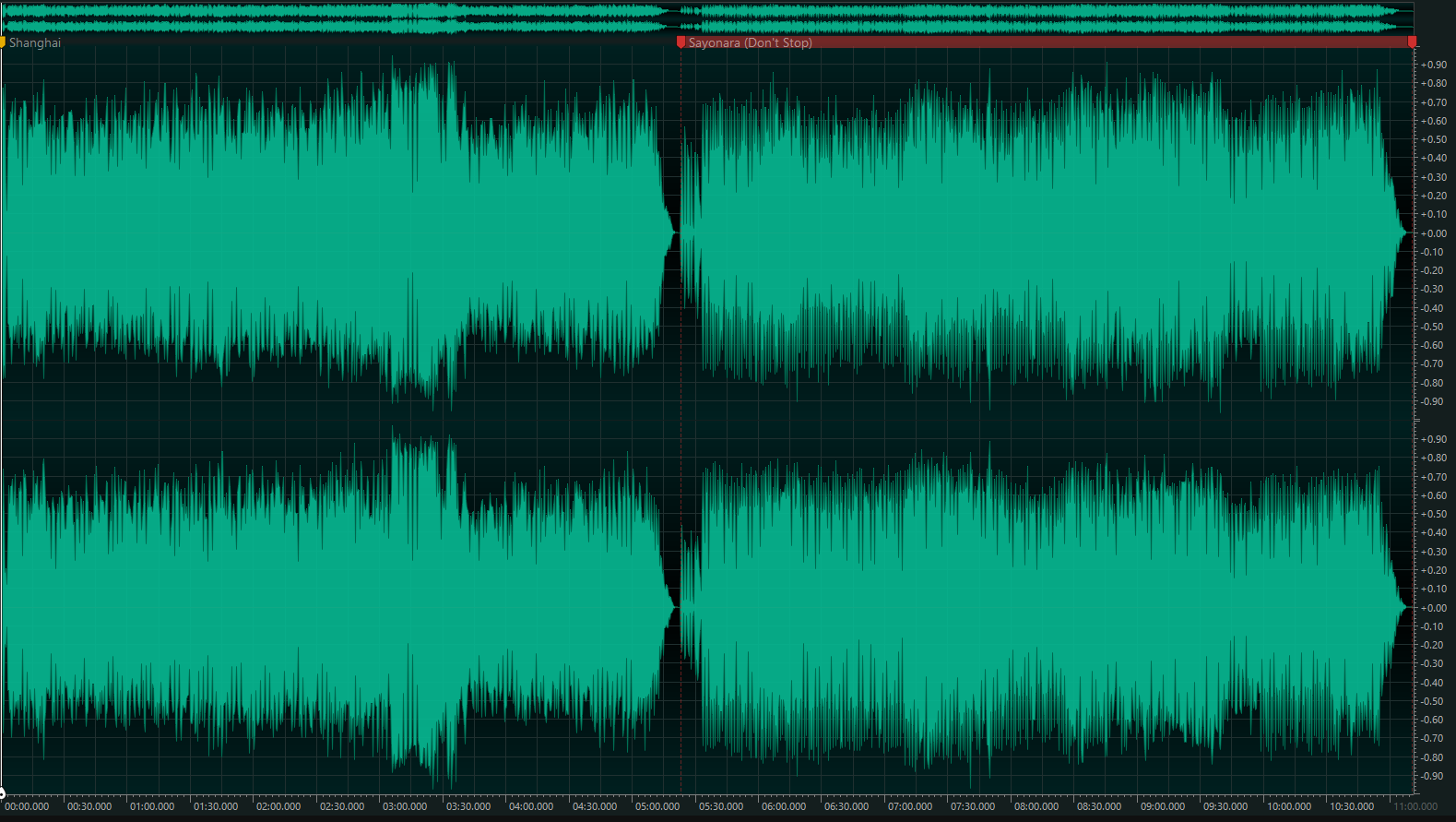Click 03:00.000 on the time ruler
The height and width of the screenshot is (822, 1456).
[405, 806]
